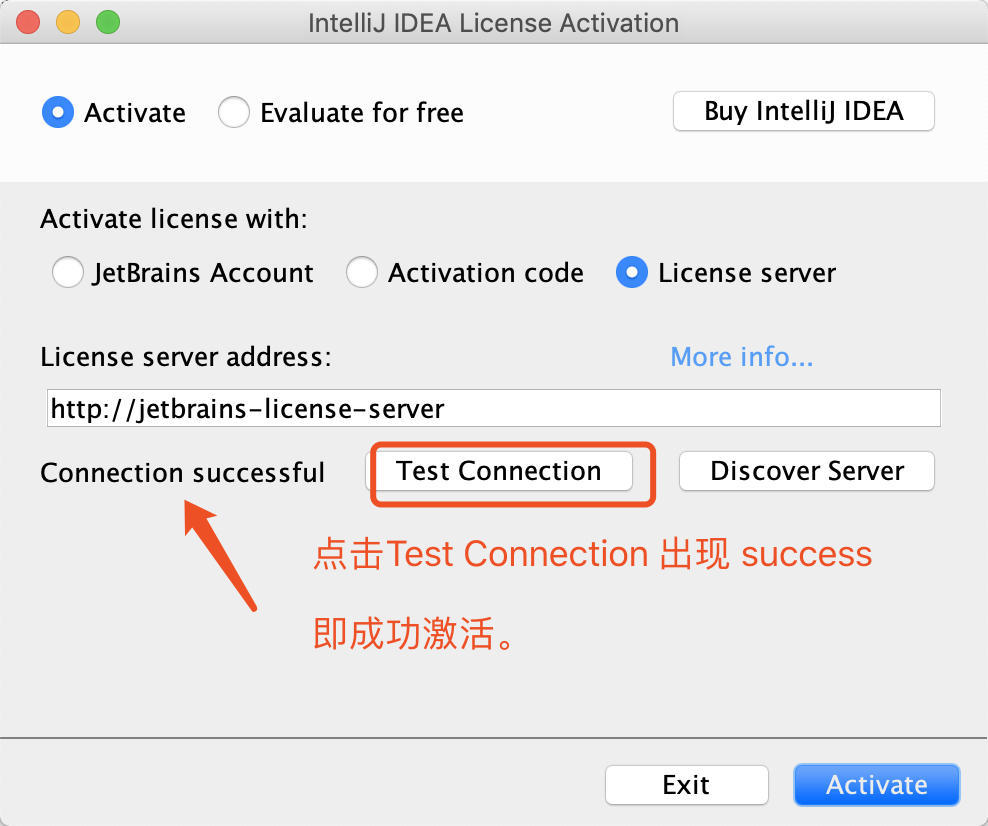Open the More info link
This screenshot has height=826, width=988.
(741, 357)
